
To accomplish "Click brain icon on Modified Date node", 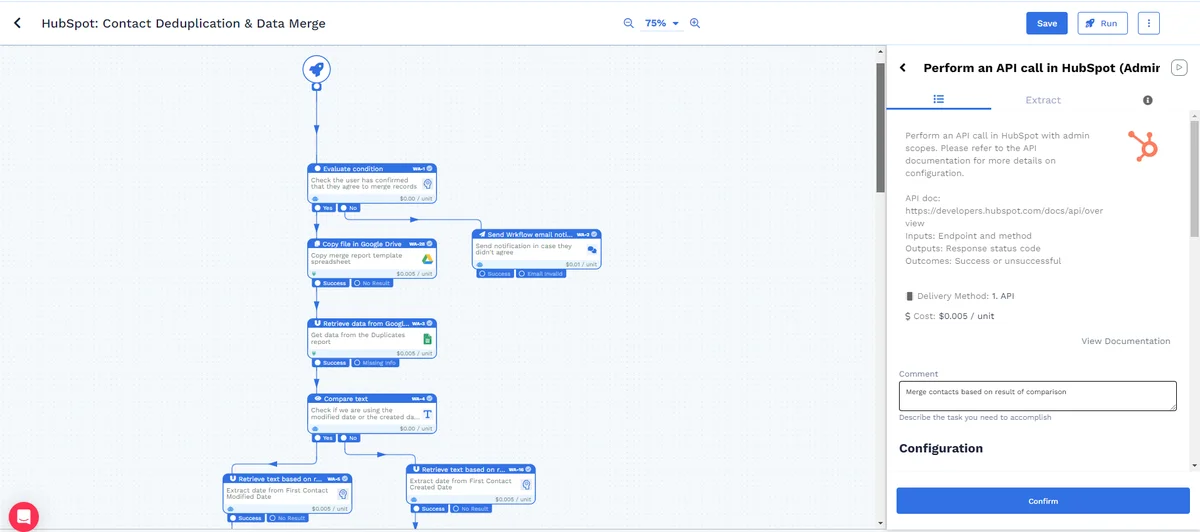I will (x=342, y=494).
